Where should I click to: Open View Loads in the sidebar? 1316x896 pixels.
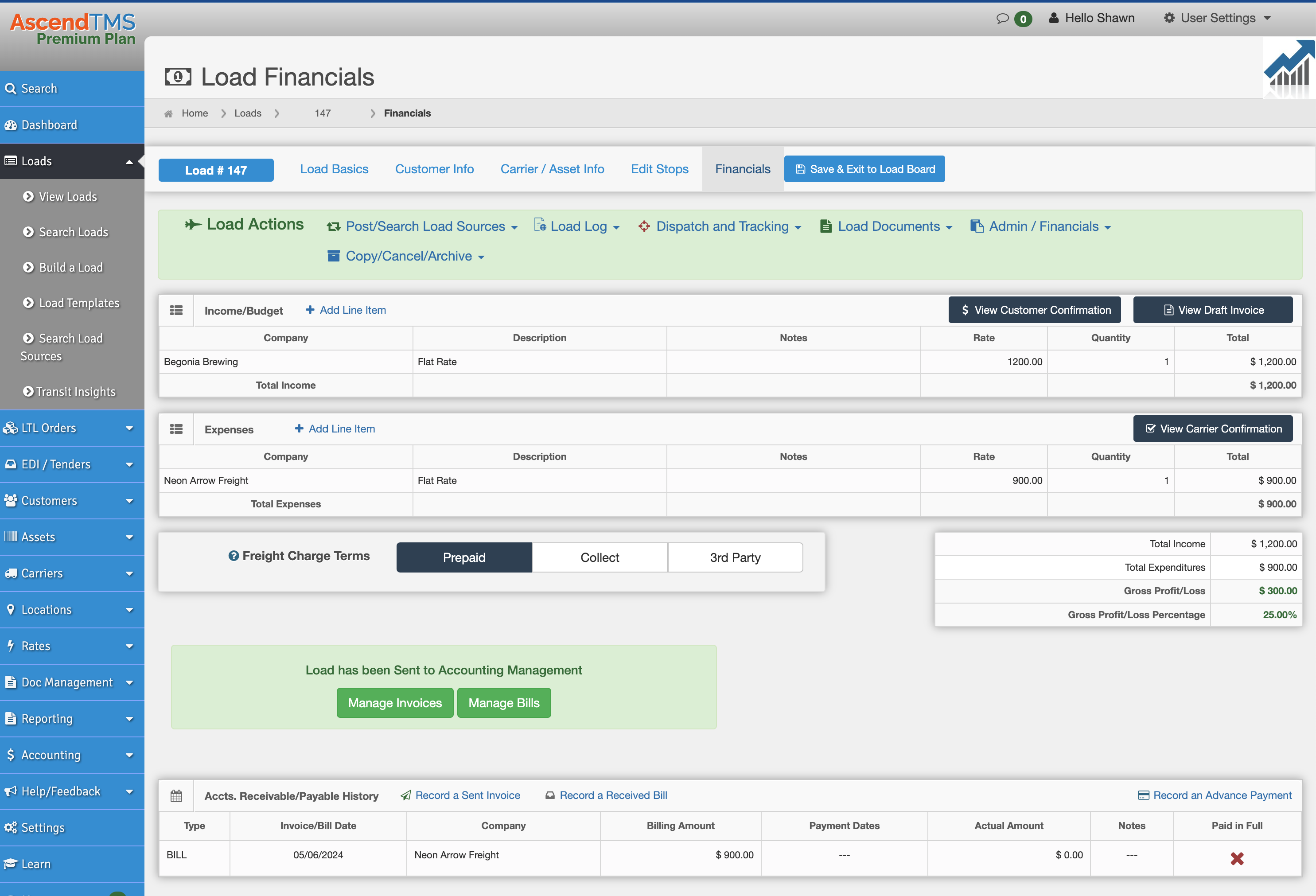67,197
